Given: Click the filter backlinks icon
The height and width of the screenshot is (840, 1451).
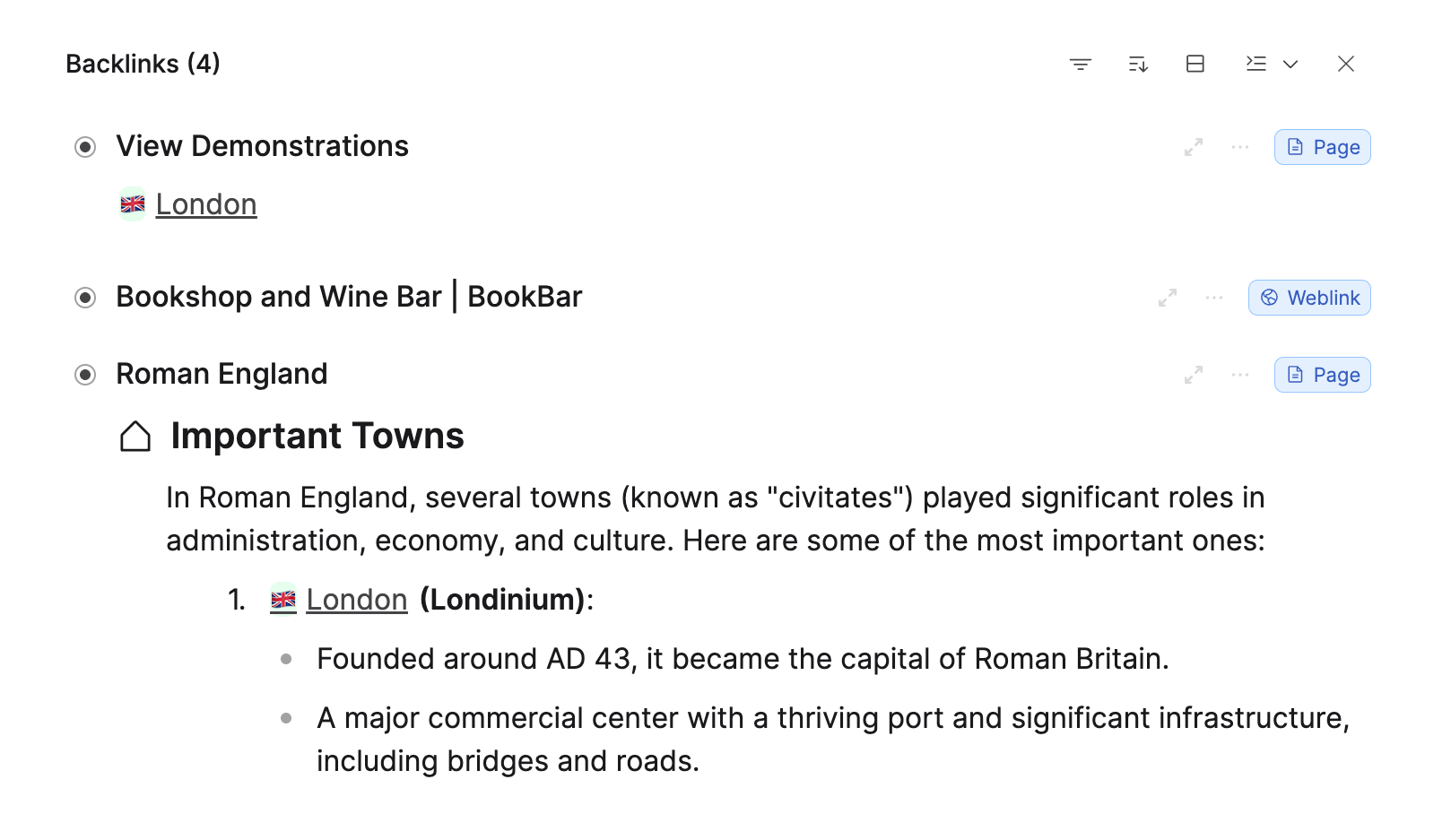Looking at the screenshot, I should (1081, 64).
